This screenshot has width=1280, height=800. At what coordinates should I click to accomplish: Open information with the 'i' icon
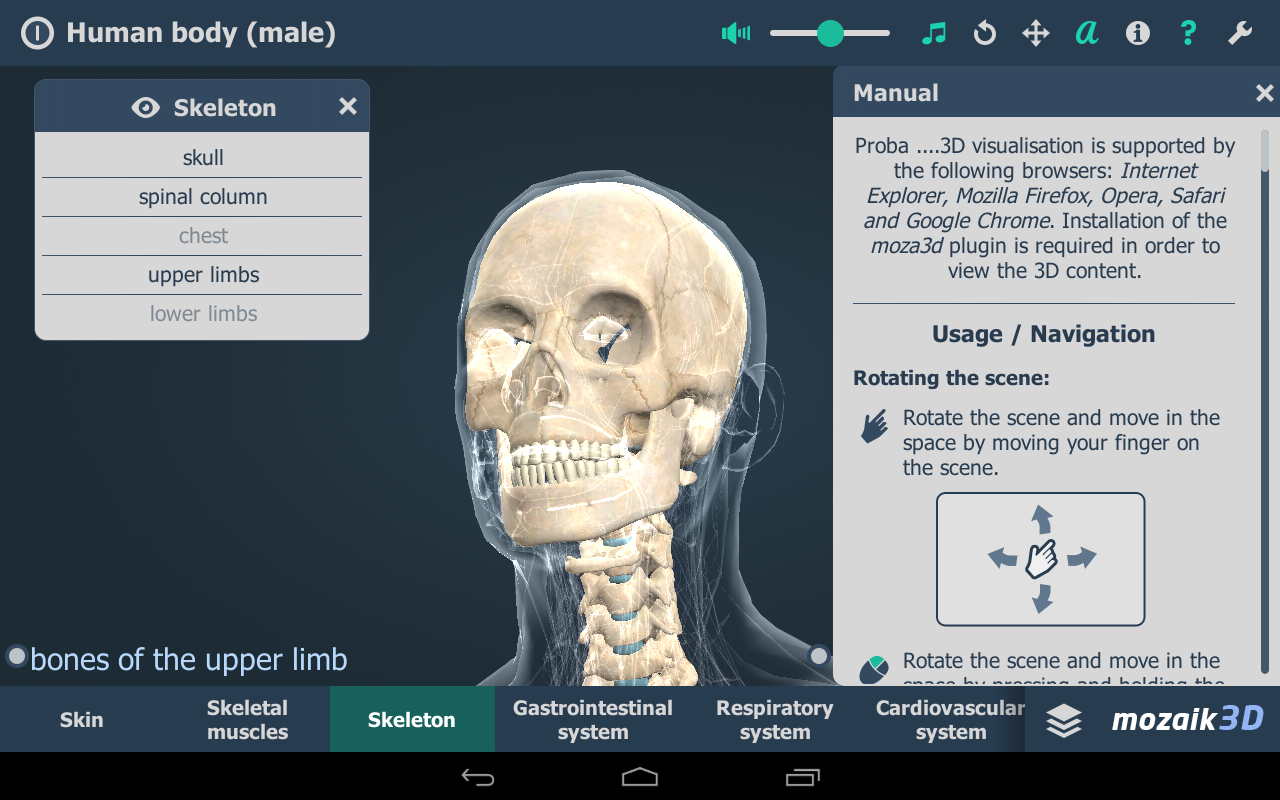tap(1137, 32)
